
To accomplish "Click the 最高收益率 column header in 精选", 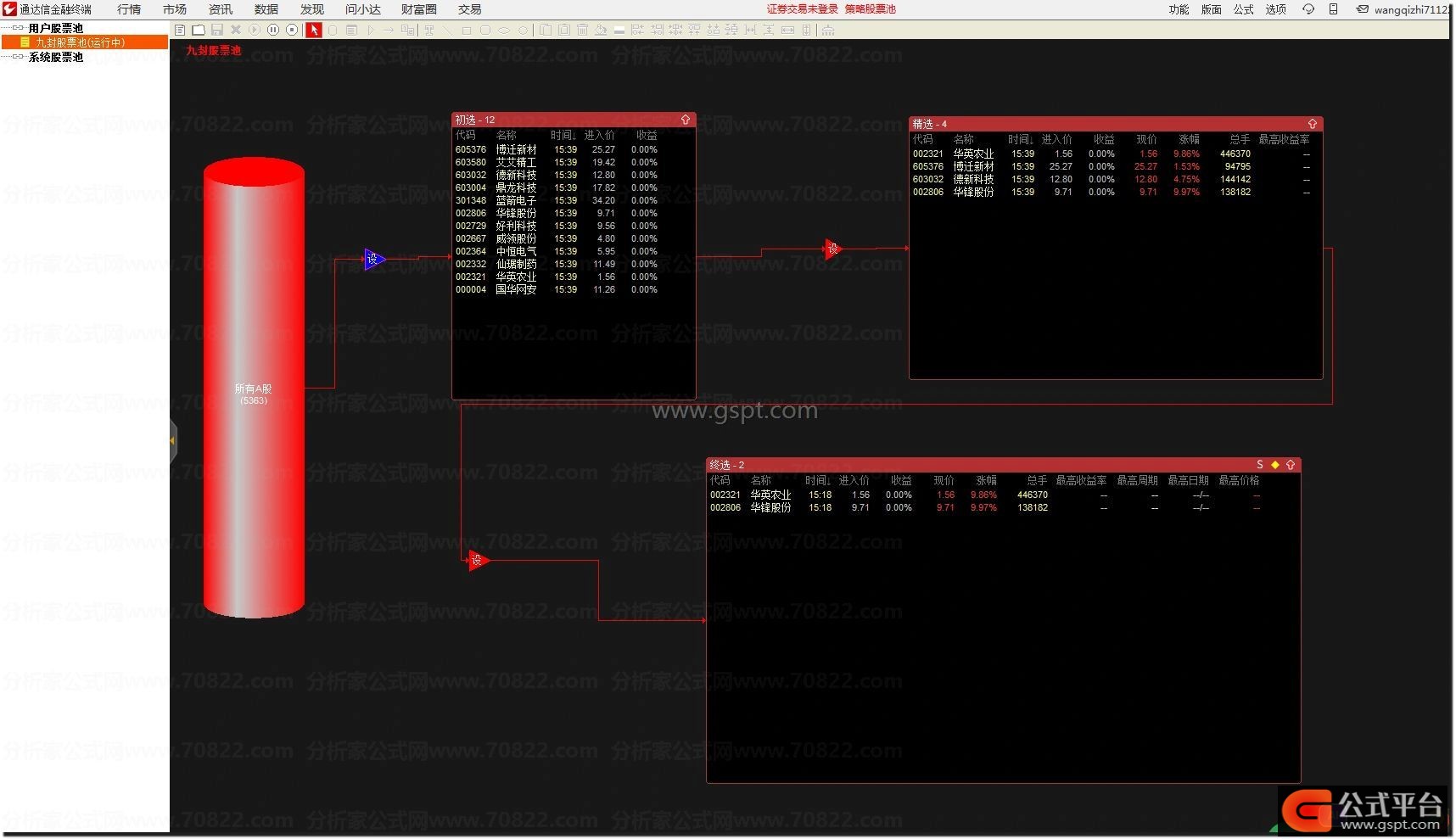I will (x=1284, y=139).
